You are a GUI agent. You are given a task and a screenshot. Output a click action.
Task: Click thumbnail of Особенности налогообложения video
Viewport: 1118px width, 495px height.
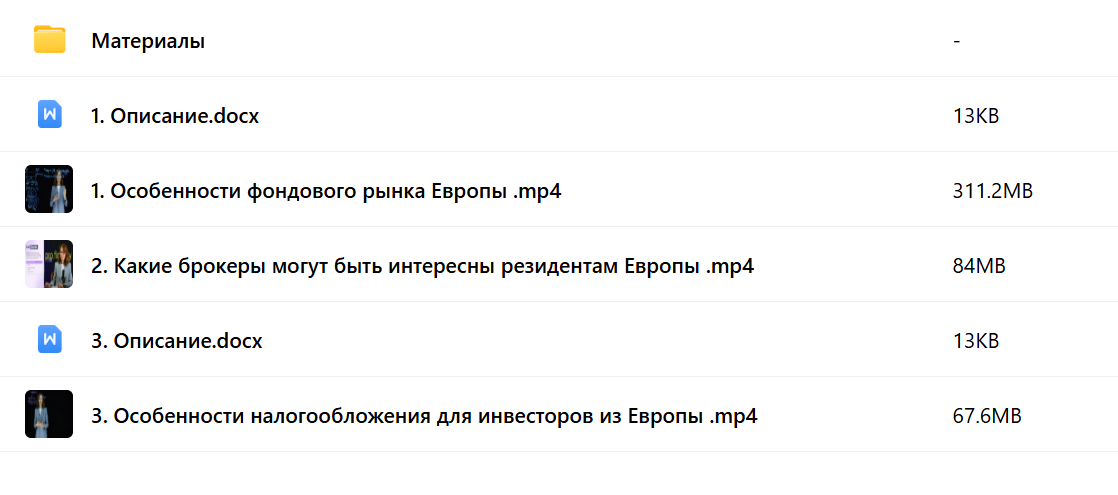[x=49, y=415]
